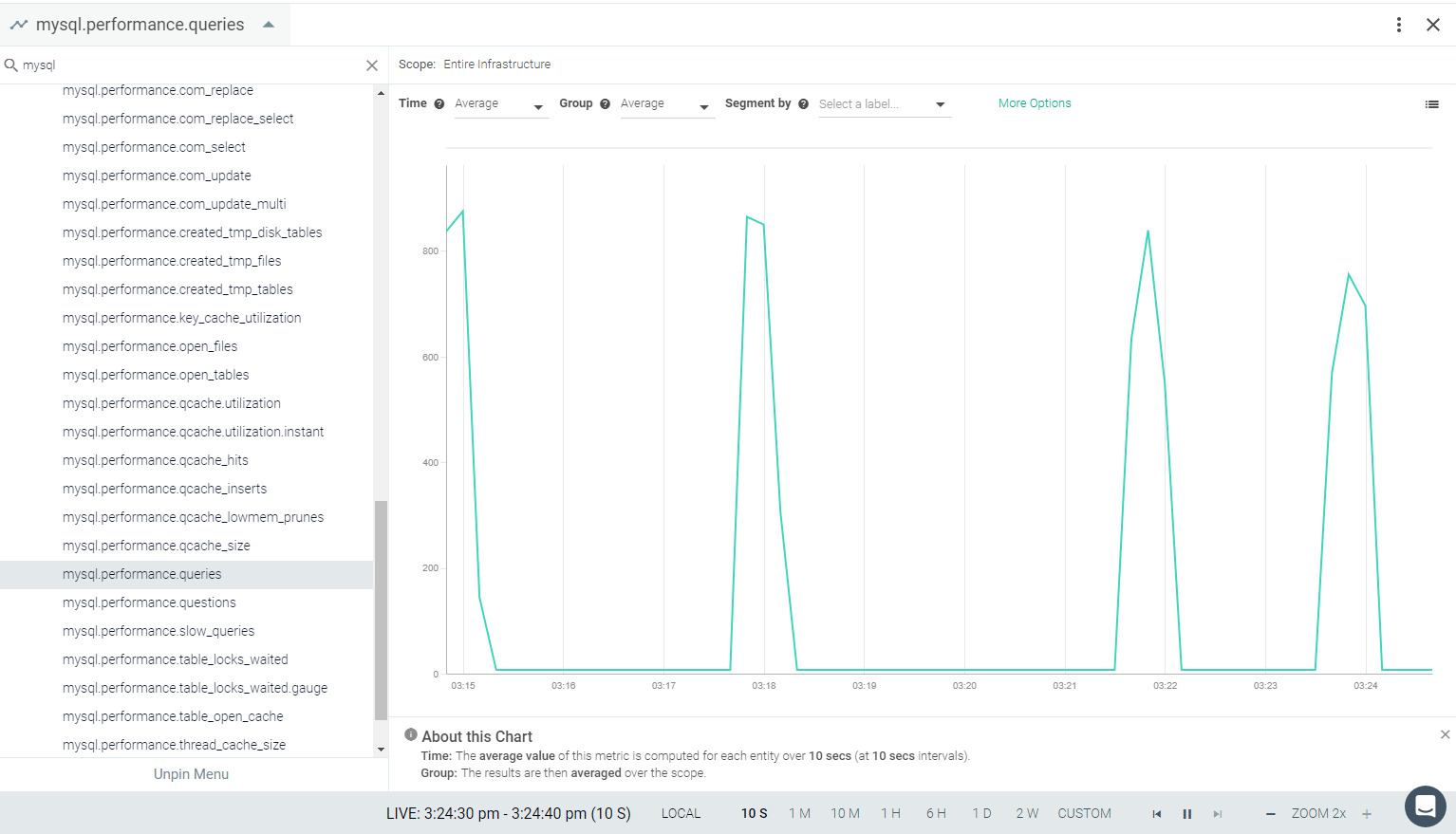Open the Group aggregation Average dropdown
This screenshot has height=834, width=1456.
(x=666, y=104)
